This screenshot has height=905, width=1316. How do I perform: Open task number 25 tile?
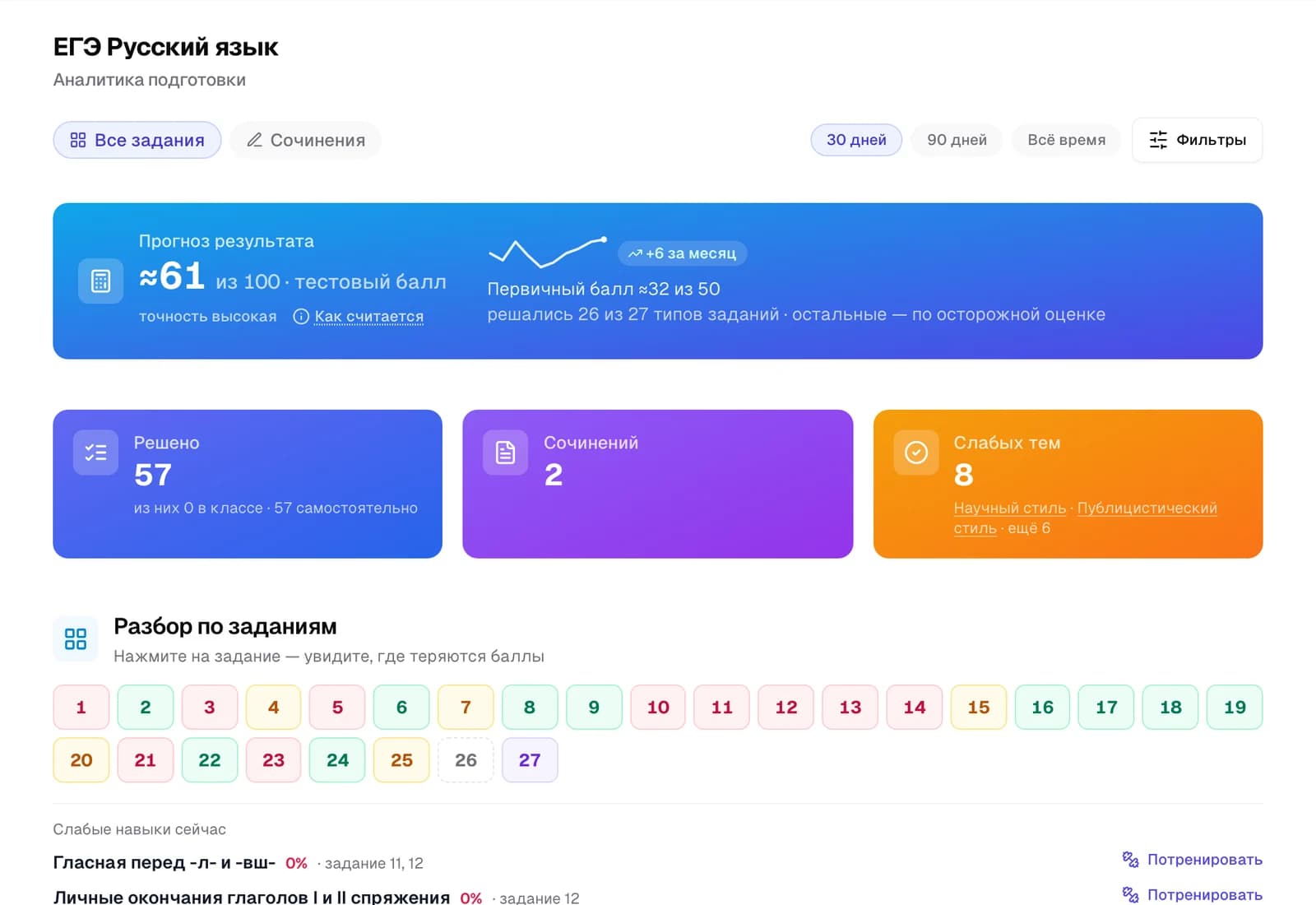(401, 760)
